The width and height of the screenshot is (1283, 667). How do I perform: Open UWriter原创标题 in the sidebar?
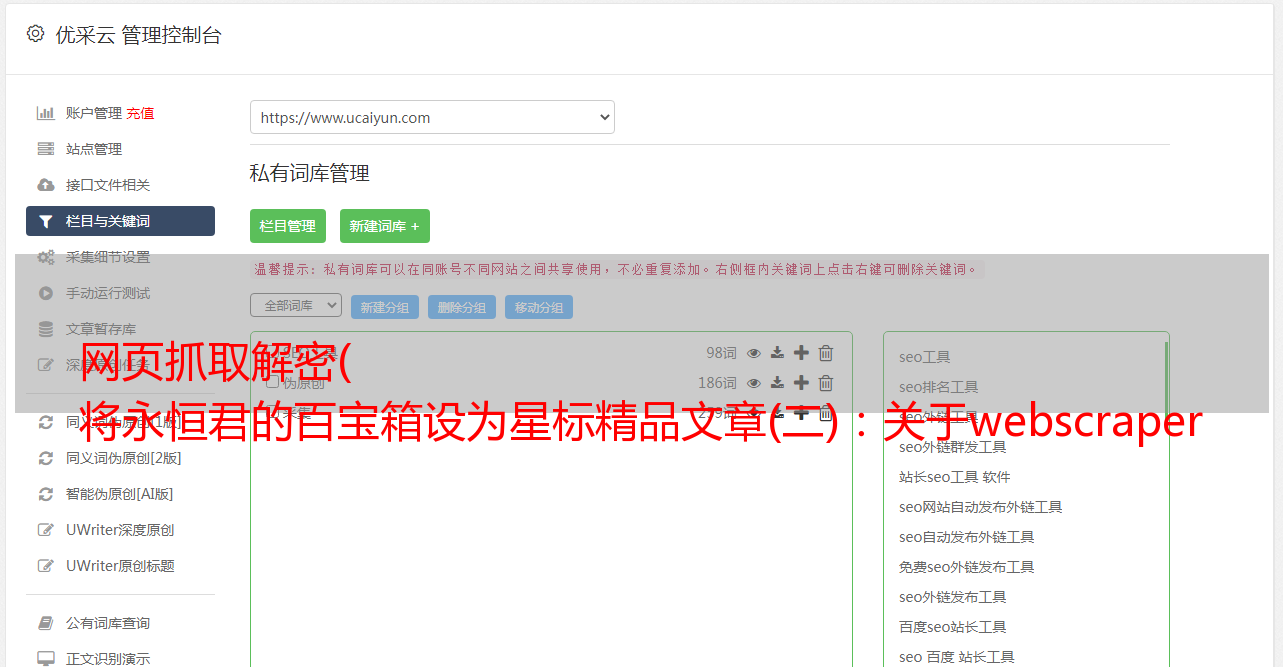(120, 566)
